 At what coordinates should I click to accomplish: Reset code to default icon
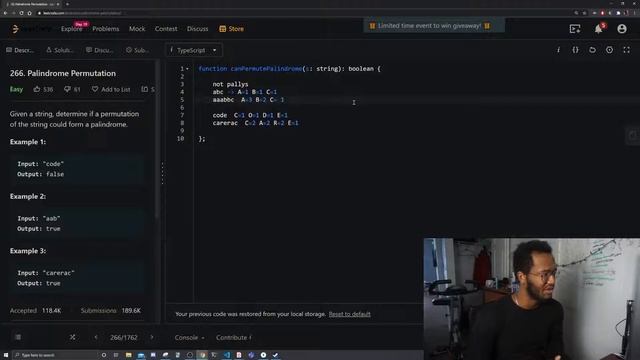click(592, 50)
